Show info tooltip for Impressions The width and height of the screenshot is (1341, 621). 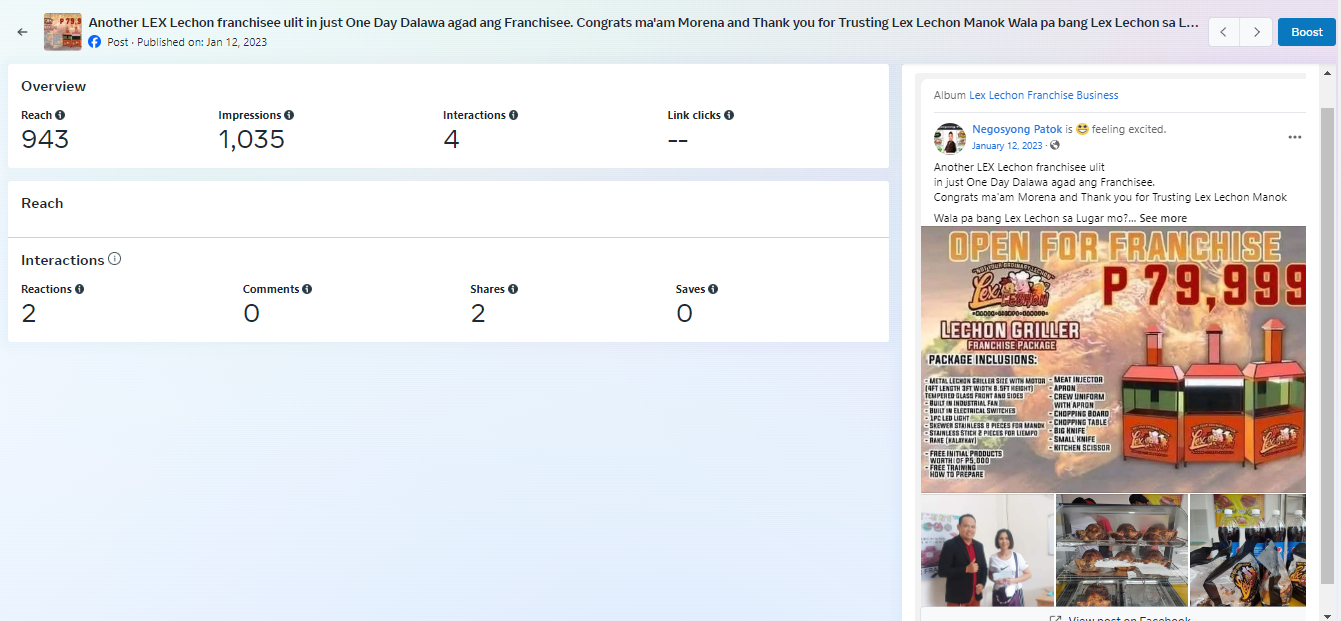pos(289,115)
